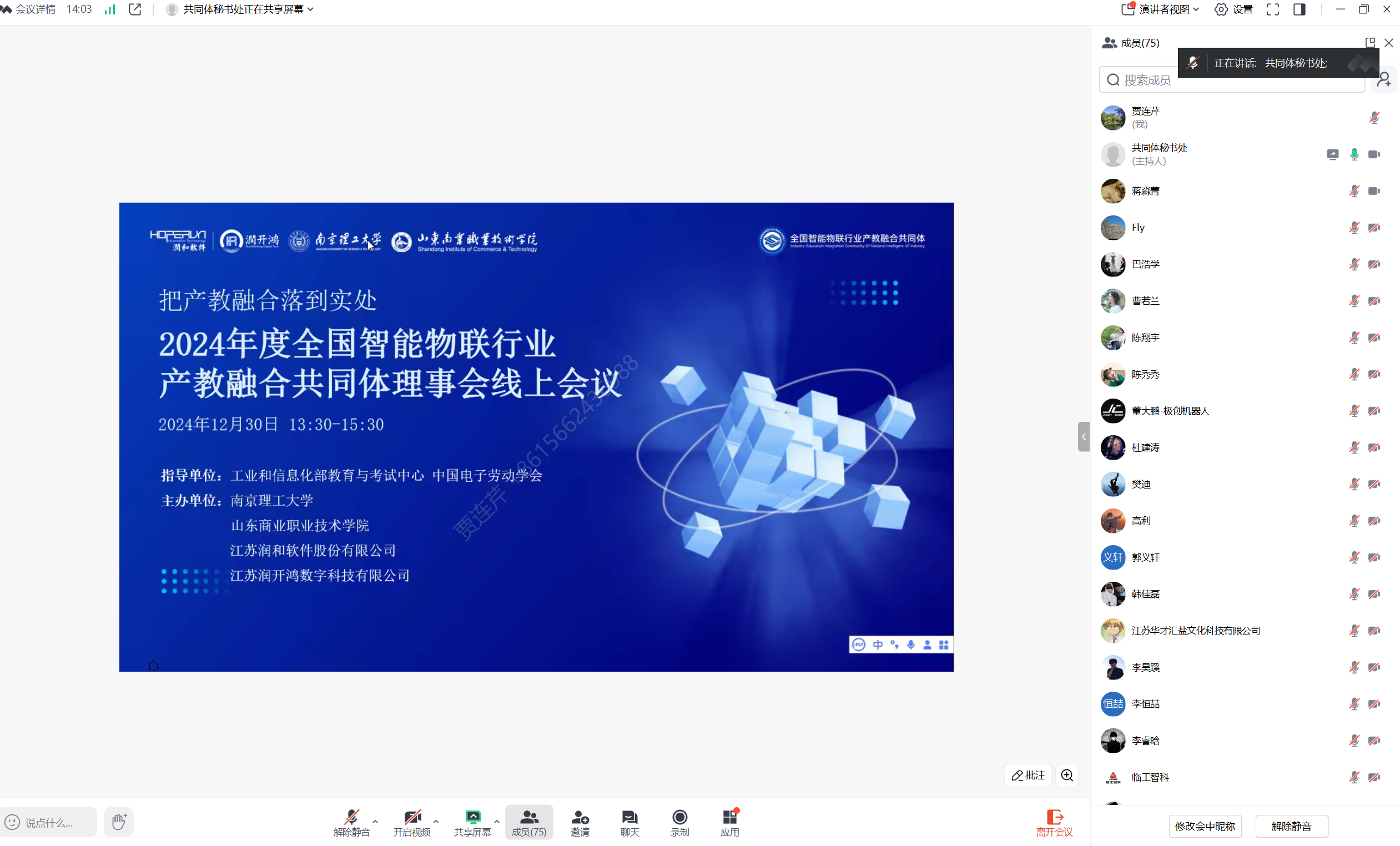
Task: Click disabled camera icon for 杜建涛
Action: 1374,448
